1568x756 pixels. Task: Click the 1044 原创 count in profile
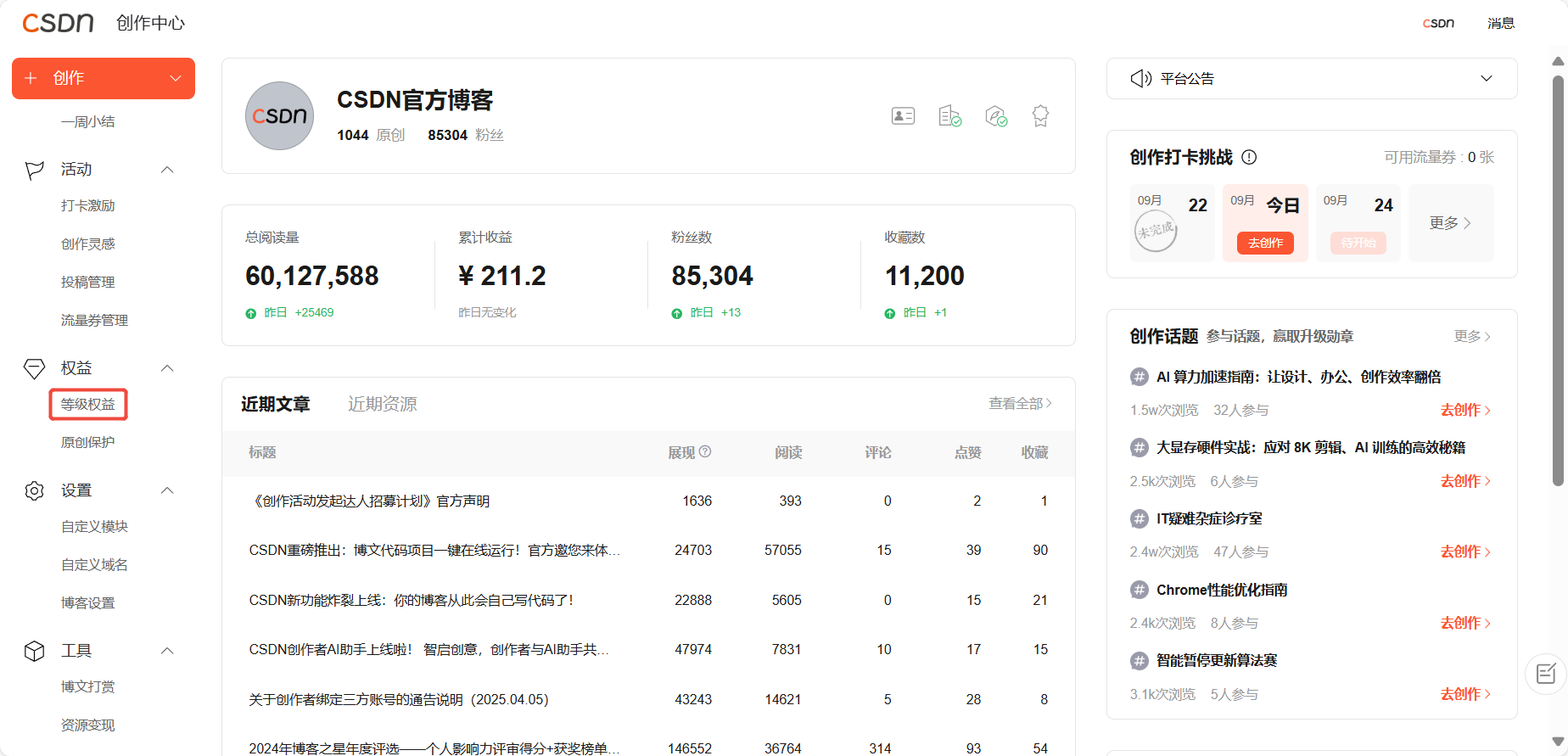coord(371,135)
